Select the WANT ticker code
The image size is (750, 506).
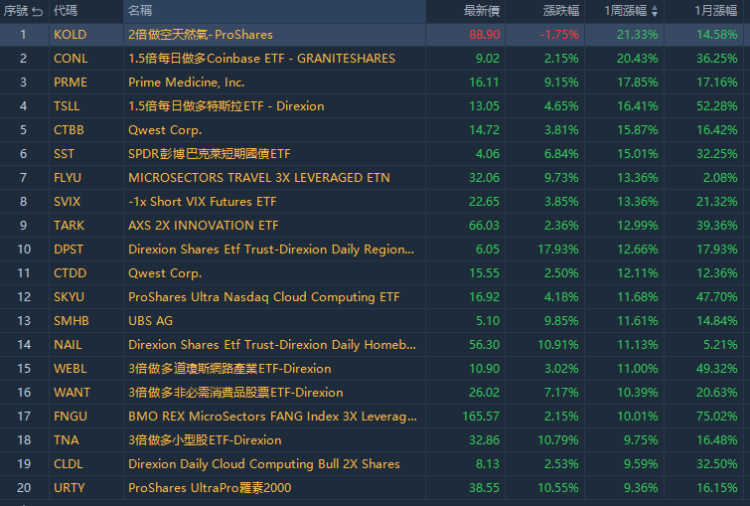(x=72, y=393)
